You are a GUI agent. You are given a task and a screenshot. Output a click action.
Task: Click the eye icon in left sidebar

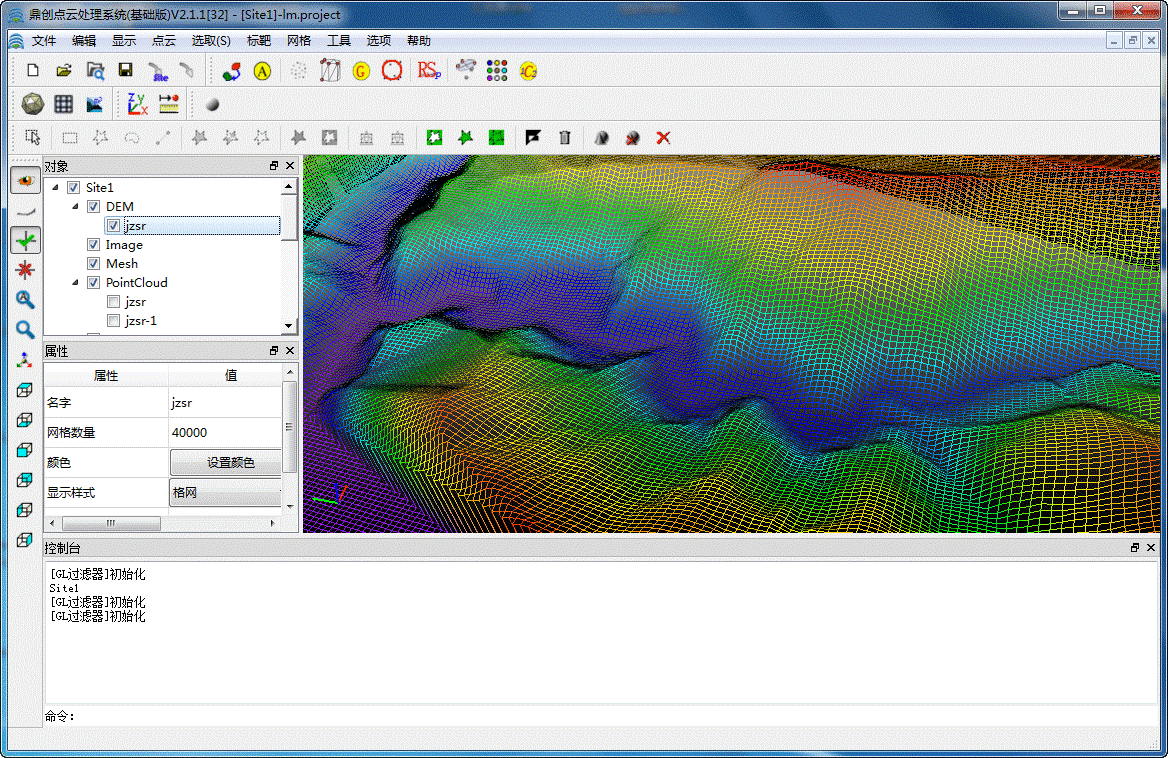point(25,180)
